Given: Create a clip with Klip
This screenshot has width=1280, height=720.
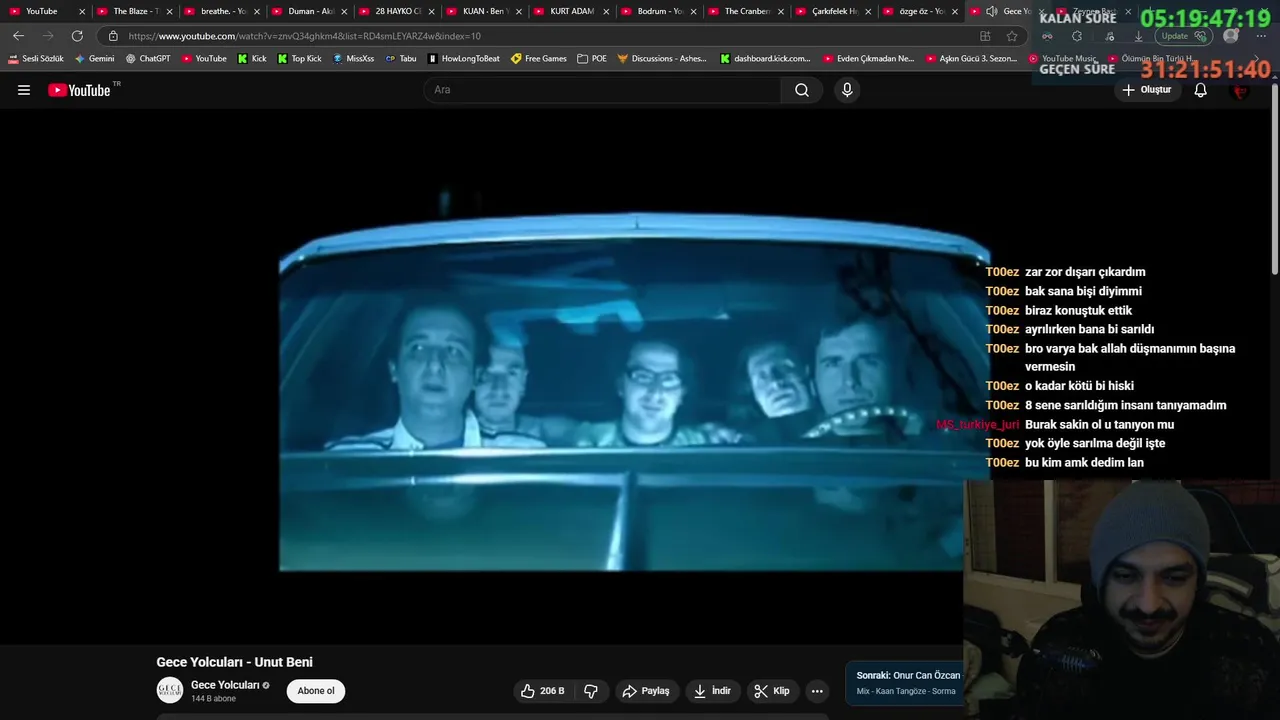Looking at the screenshot, I should (x=772, y=691).
